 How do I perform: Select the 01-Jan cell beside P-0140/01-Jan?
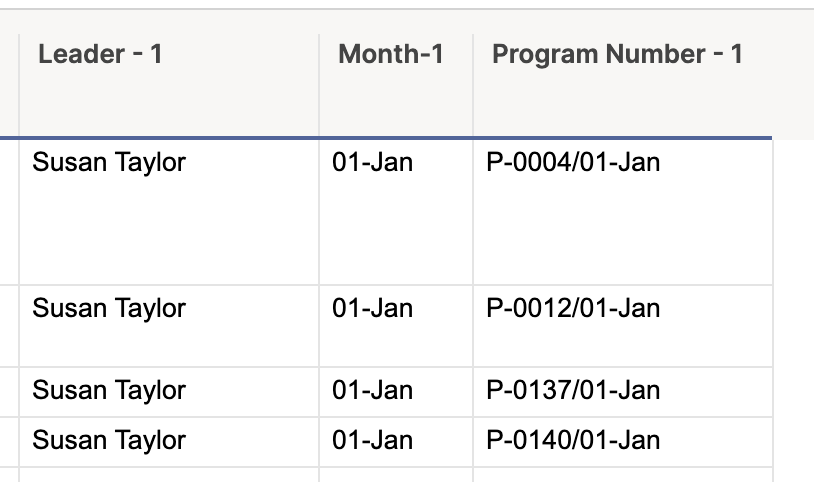(x=396, y=442)
